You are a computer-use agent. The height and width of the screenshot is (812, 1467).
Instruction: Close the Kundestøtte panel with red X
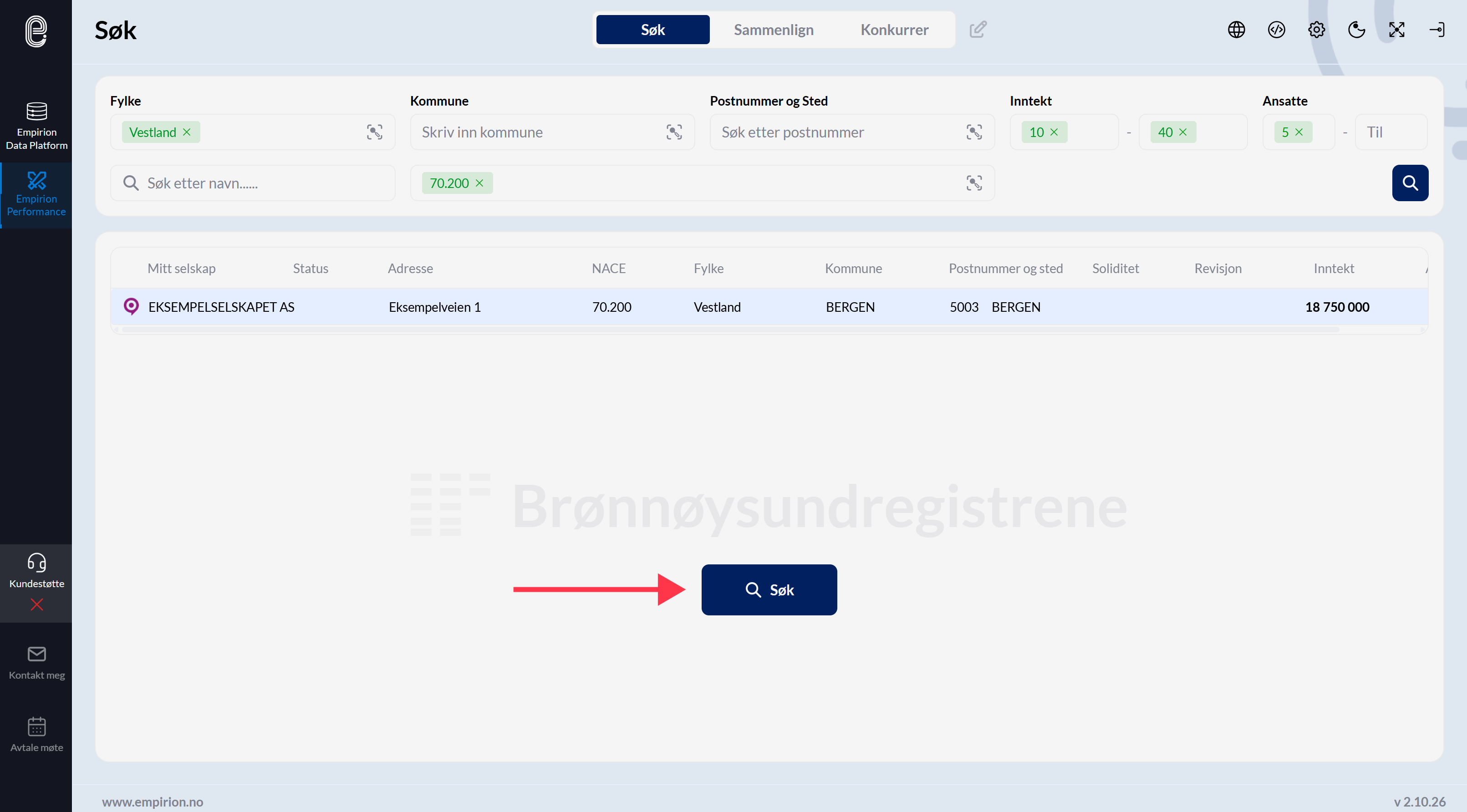tap(36, 604)
